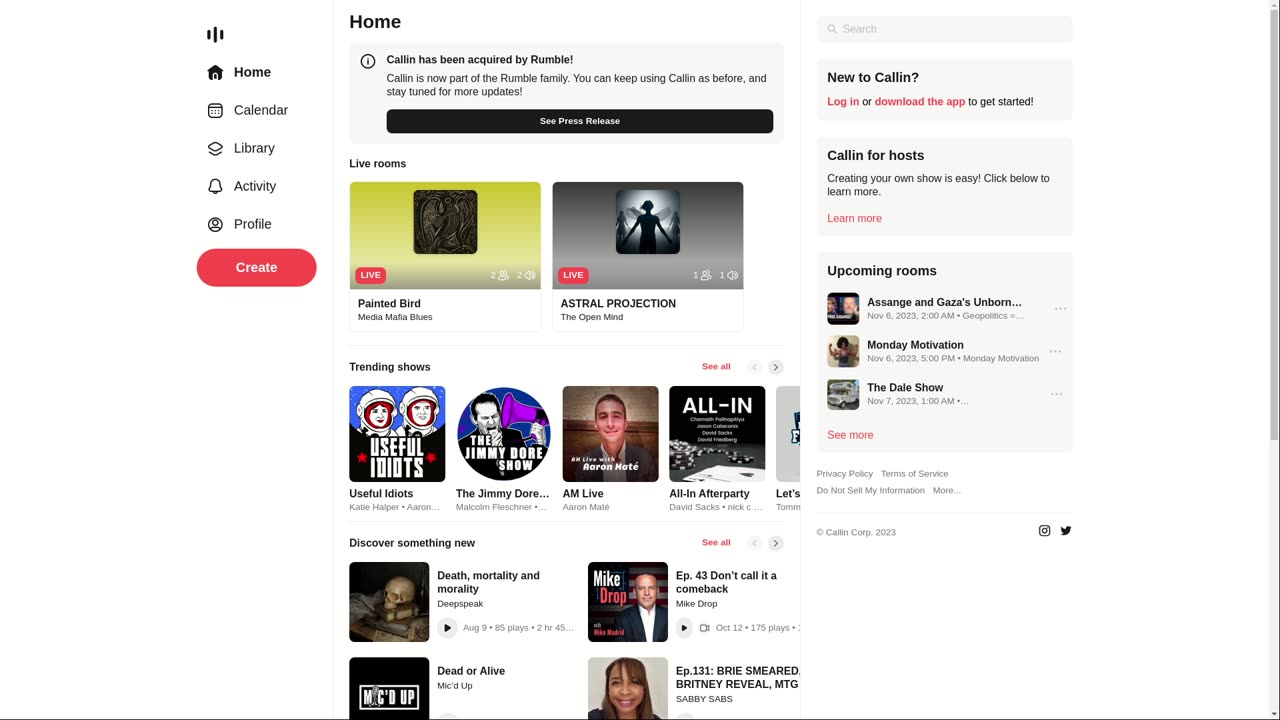
Task: Open options menu for Monday Motivation room
Action: coord(1055,352)
